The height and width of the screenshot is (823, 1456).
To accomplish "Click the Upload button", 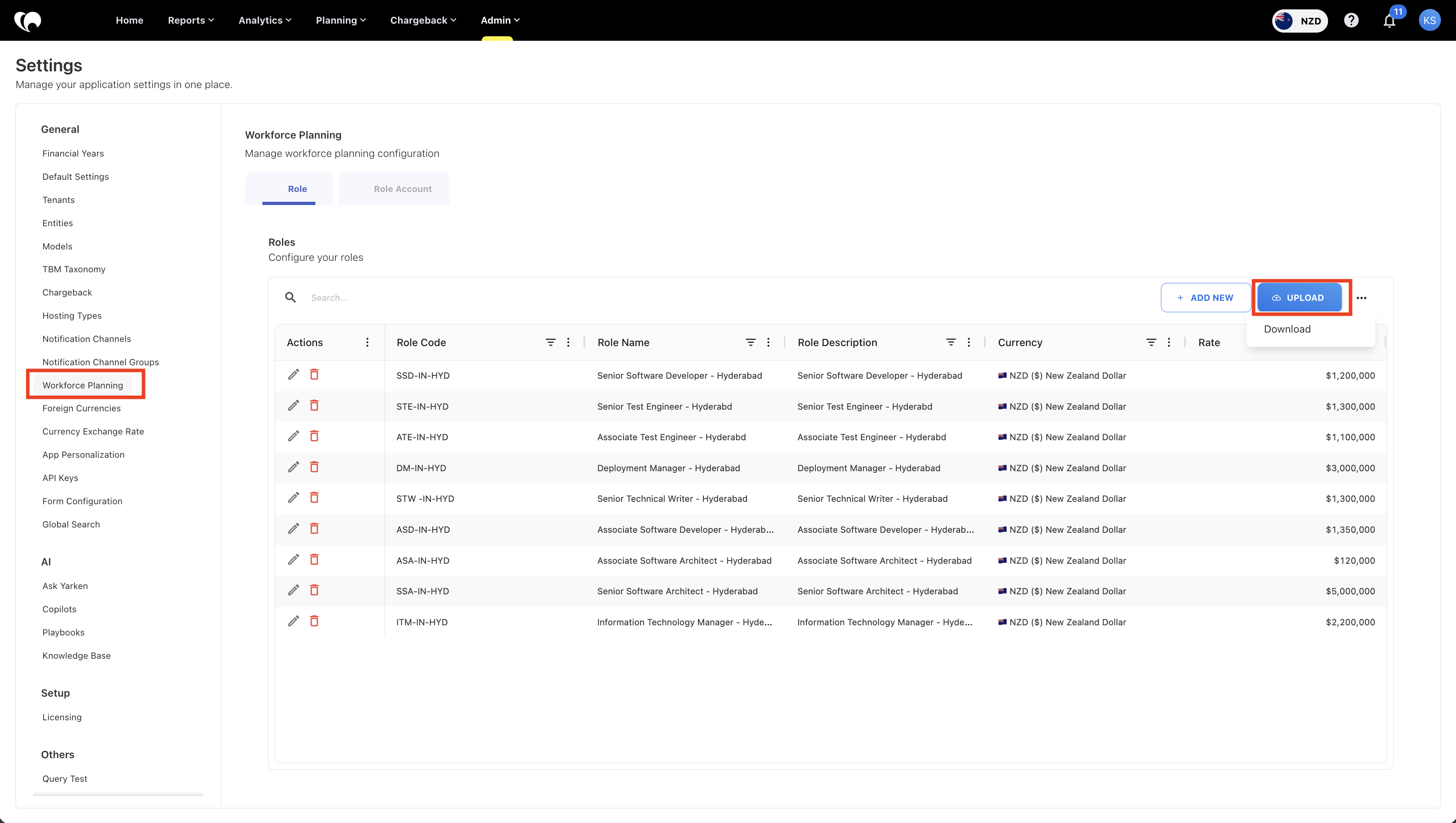I will coord(1300,297).
